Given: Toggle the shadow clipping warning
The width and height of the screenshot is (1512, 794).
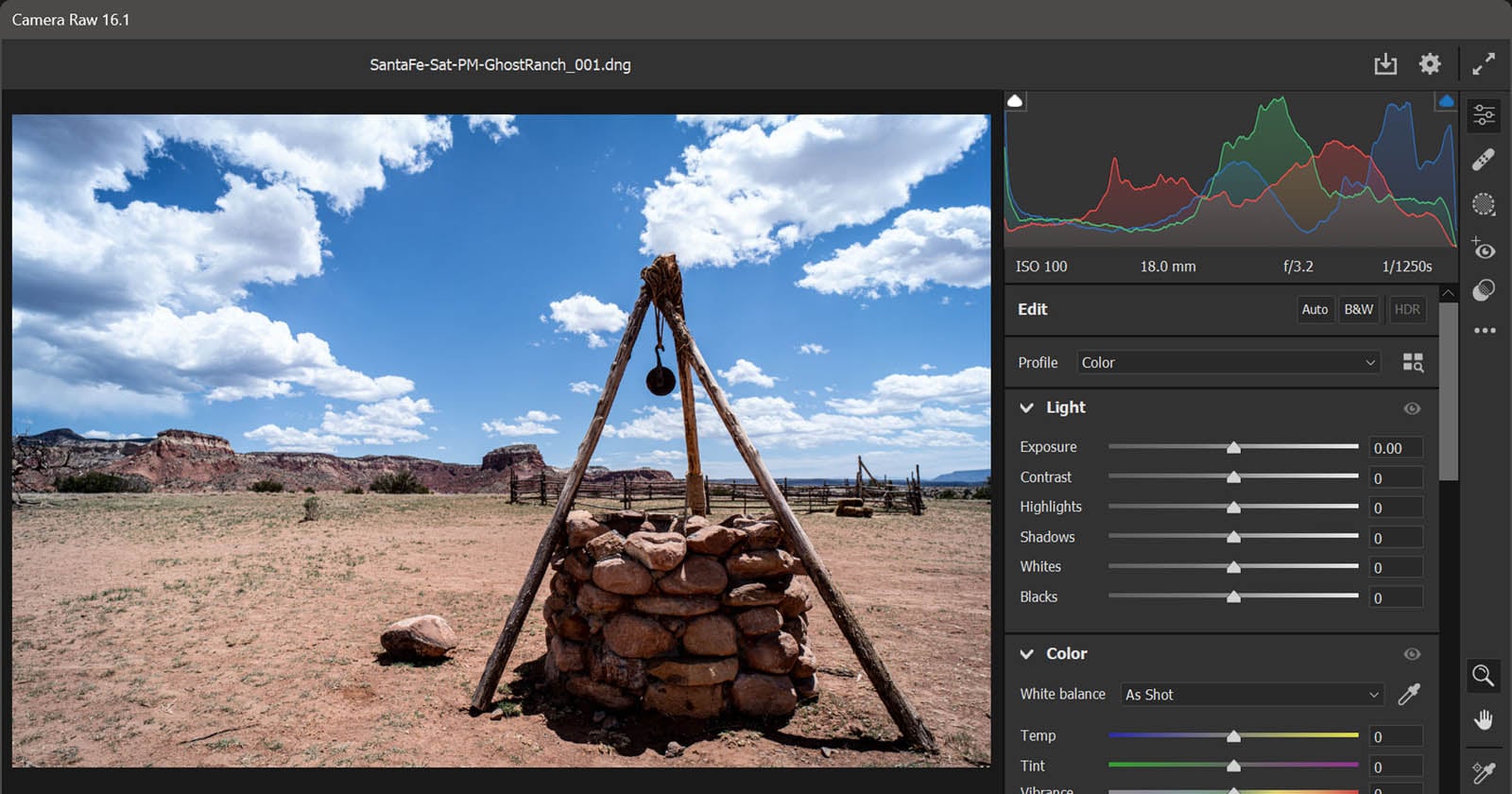Looking at the screenshot, I should [x=1015, y=101].
